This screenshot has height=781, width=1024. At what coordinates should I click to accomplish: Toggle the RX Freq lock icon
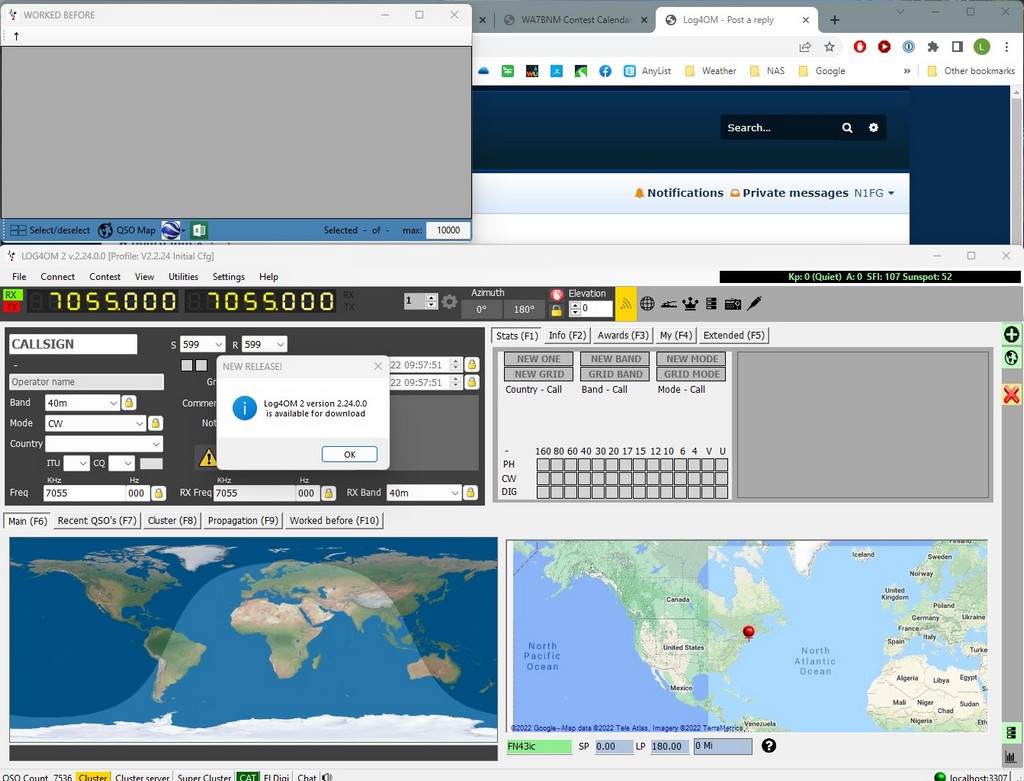pos(328,493)
